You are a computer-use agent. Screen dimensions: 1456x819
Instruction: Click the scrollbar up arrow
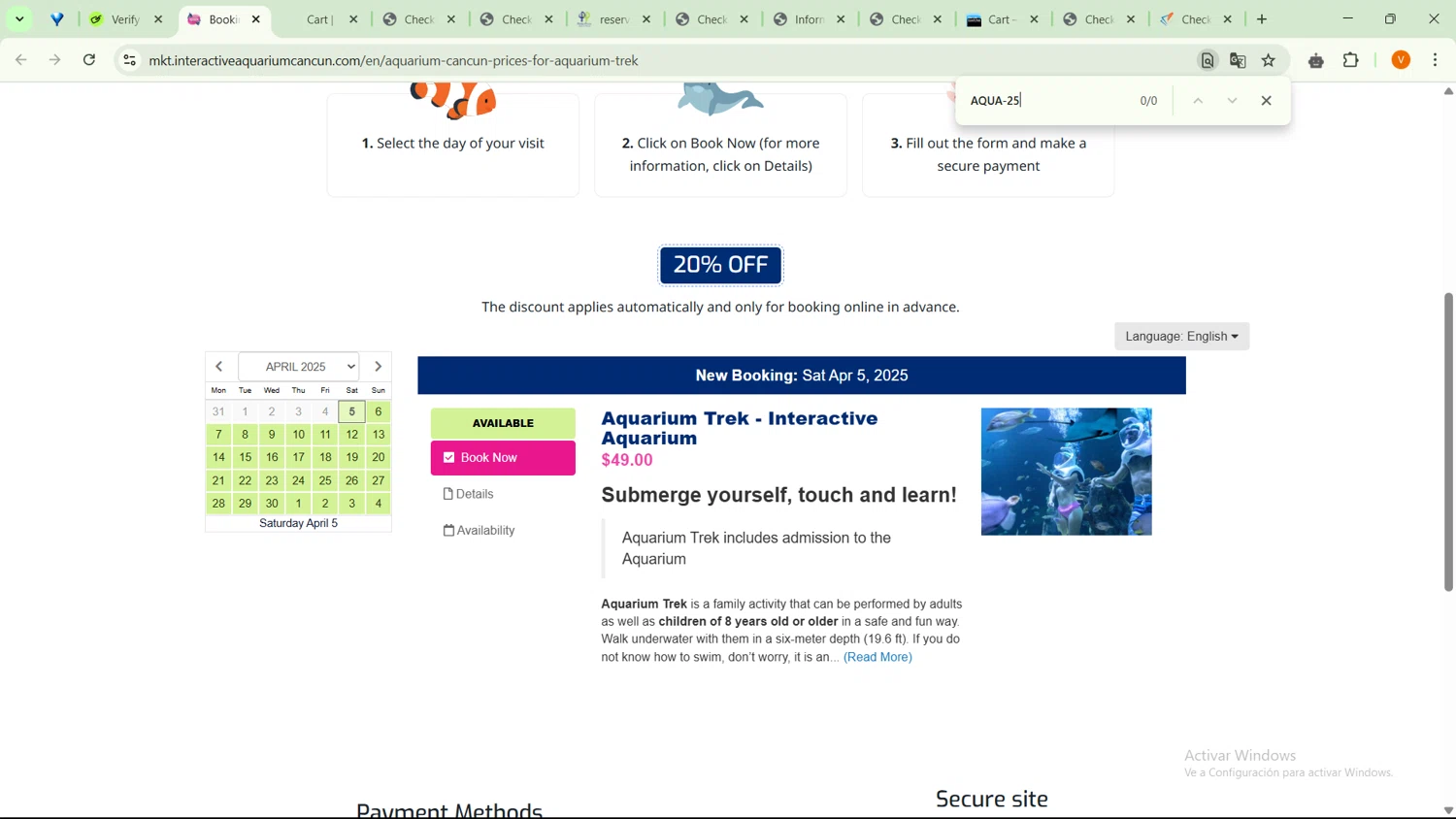pyautogui.click(x=1448, y=91)
